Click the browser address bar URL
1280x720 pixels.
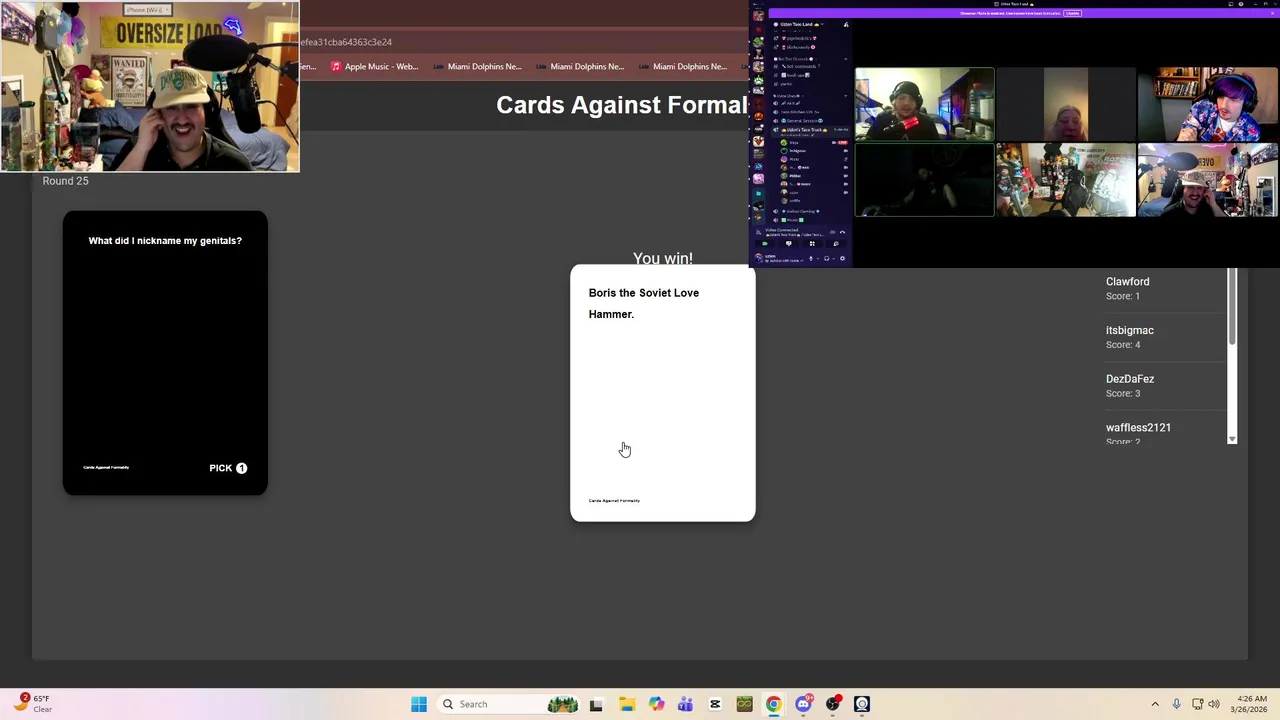click(346, 42)
